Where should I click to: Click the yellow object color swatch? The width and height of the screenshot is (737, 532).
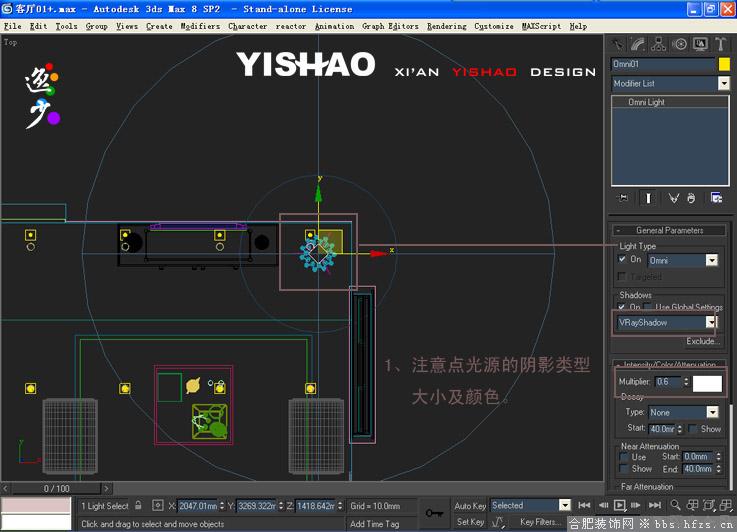click(x=724, y=64)
